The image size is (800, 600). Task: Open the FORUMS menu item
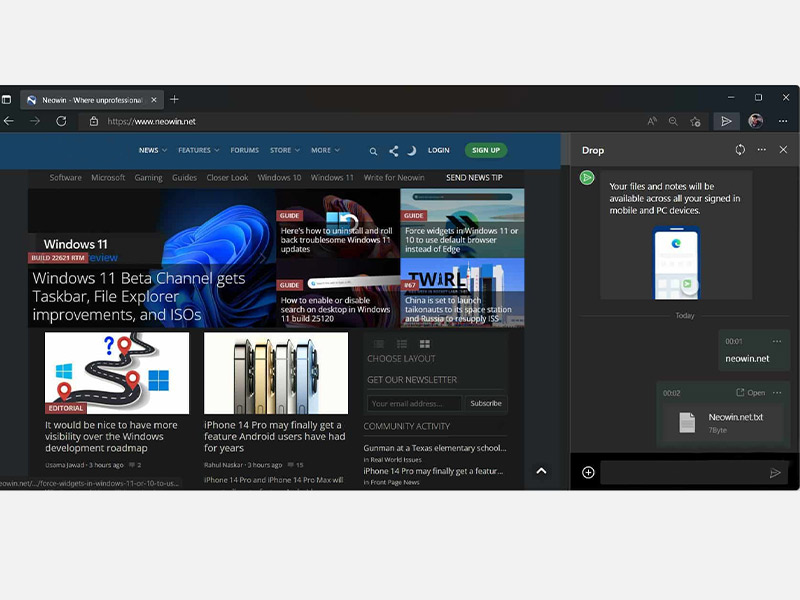[x=244, y=151]
